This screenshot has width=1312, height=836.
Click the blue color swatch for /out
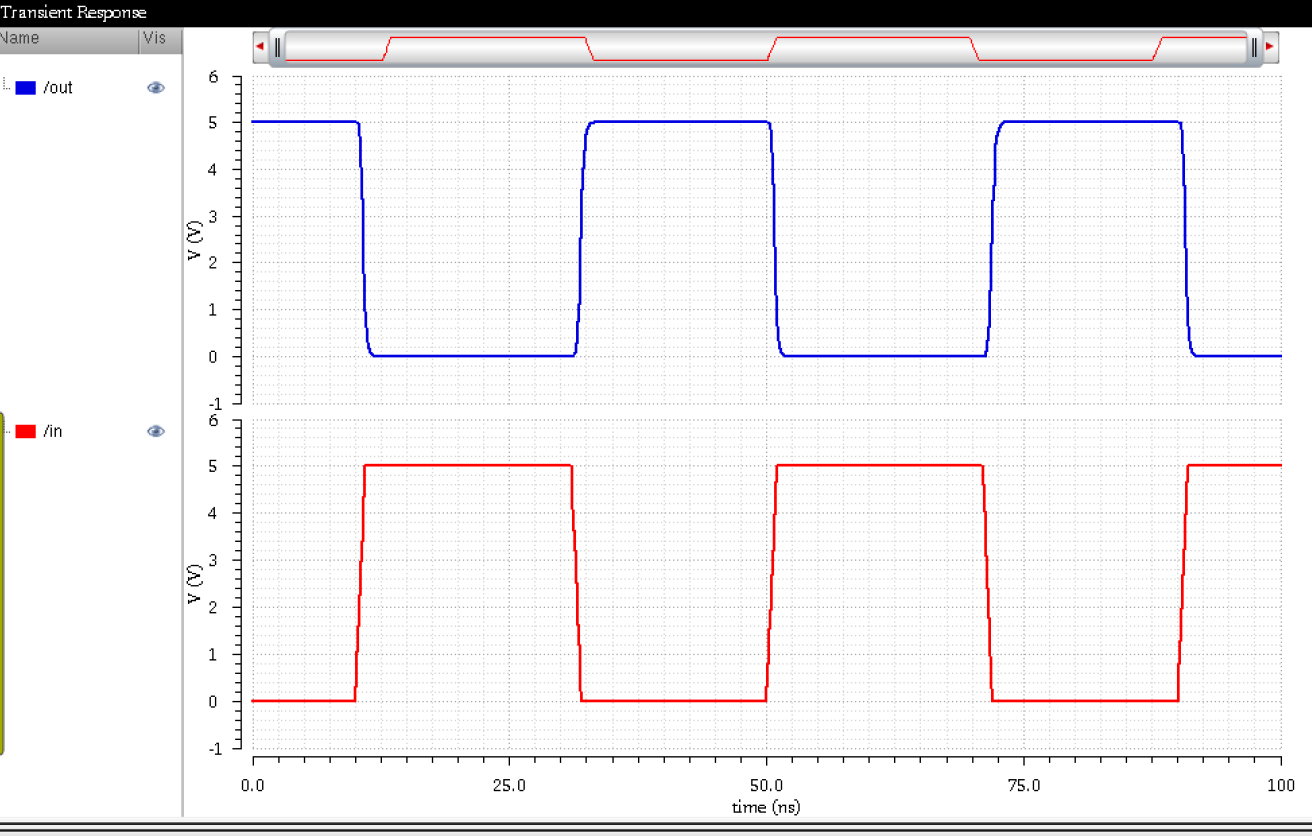[26, 88]
